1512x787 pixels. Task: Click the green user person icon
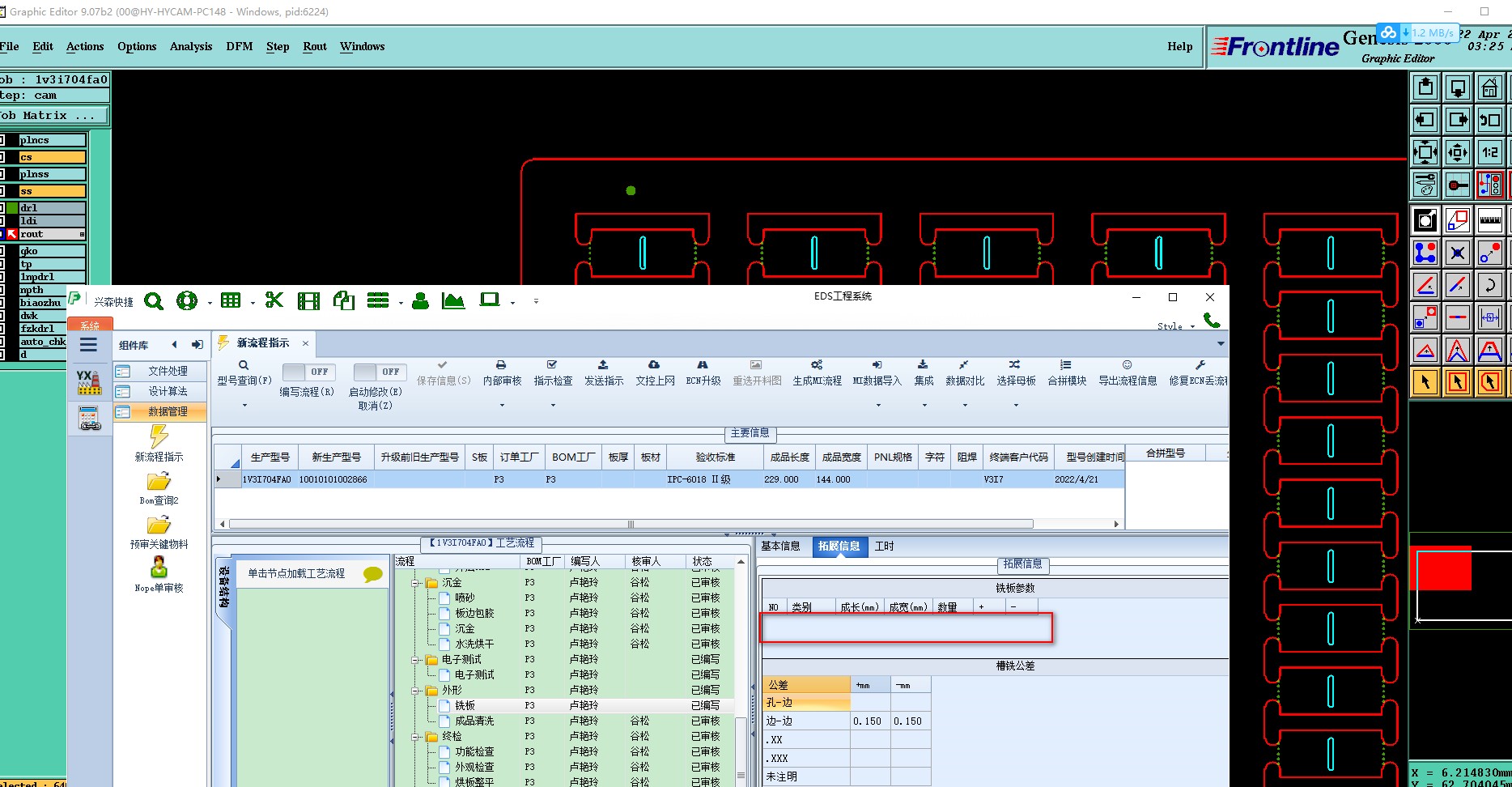pyautogui.click(x=420, y=301)
